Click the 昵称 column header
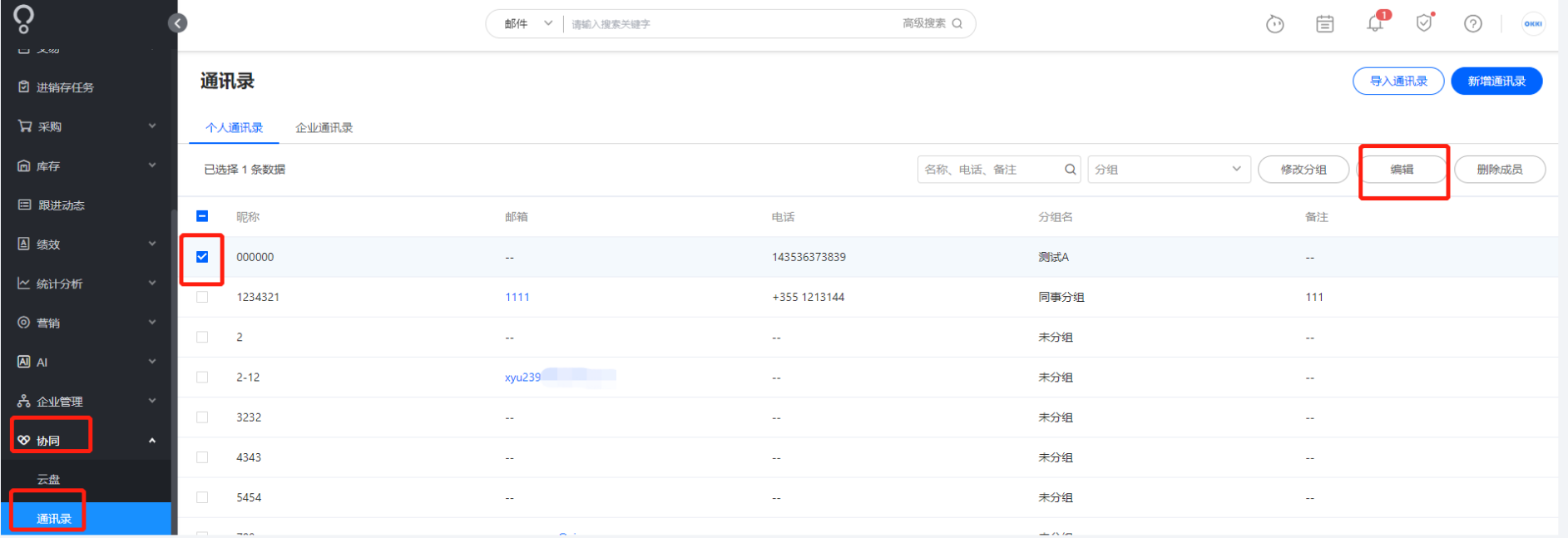Viewport: 1568px width, 538px height. click(x=248, y=217)
